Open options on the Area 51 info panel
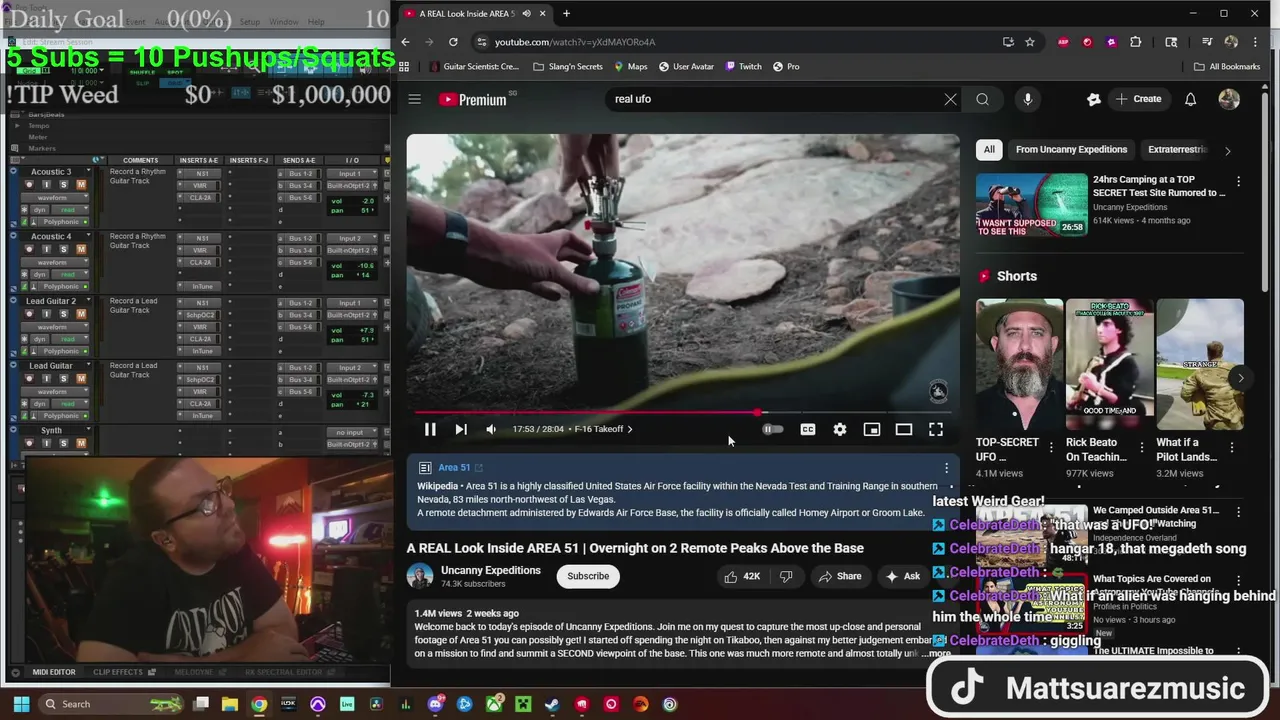Viewport: 1280px width, 720px height. coord(946,467)
